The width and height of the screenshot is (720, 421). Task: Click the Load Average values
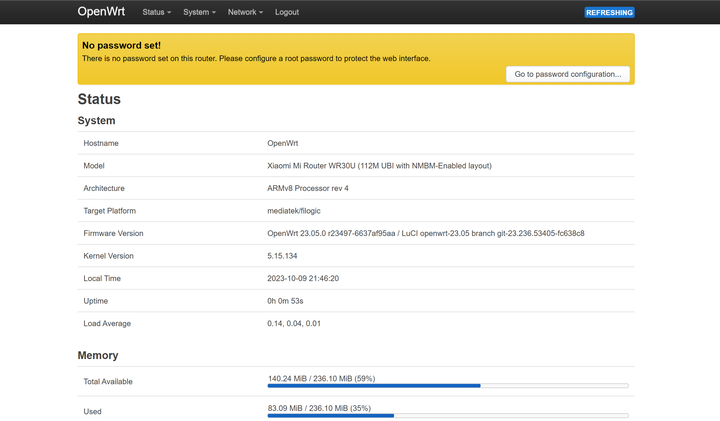click(295, 323)
